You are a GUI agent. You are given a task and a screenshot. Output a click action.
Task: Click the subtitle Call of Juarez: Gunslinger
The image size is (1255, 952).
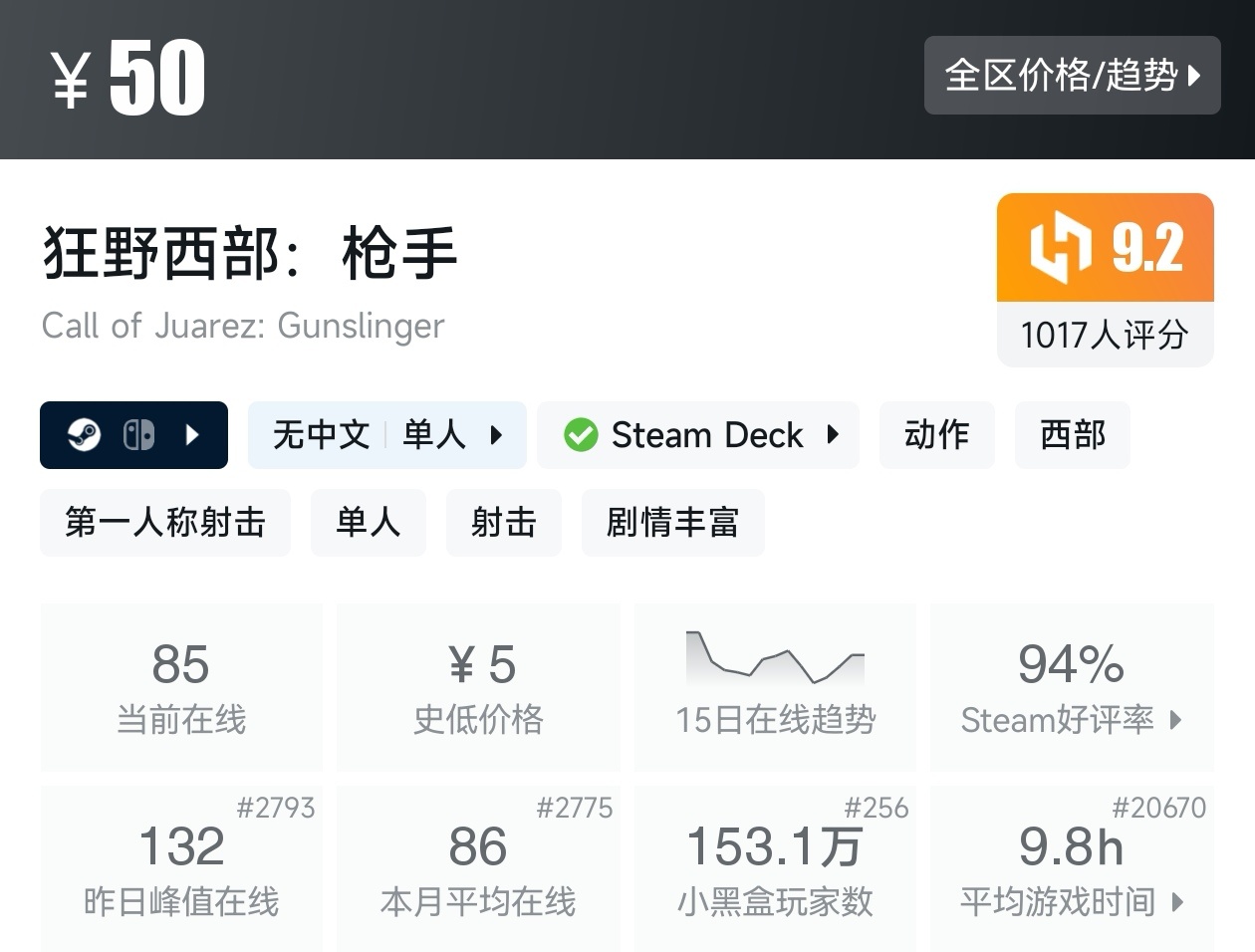pos(243,326)
